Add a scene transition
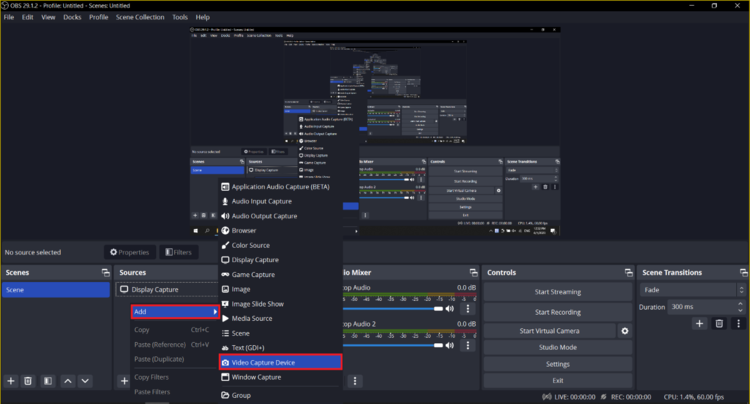The width and height of the screenshot is (750, 404). pyautogui.click(x=699, y=324)
